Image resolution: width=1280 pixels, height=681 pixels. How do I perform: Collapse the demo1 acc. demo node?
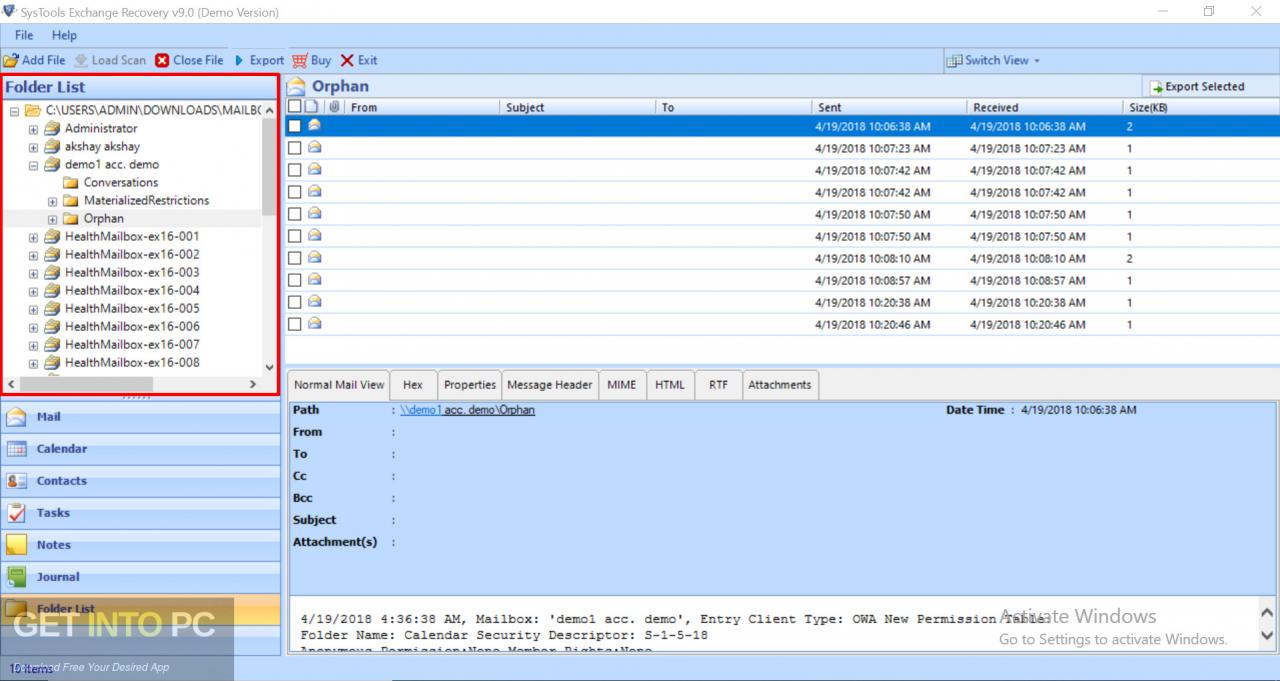coord(33,165)
